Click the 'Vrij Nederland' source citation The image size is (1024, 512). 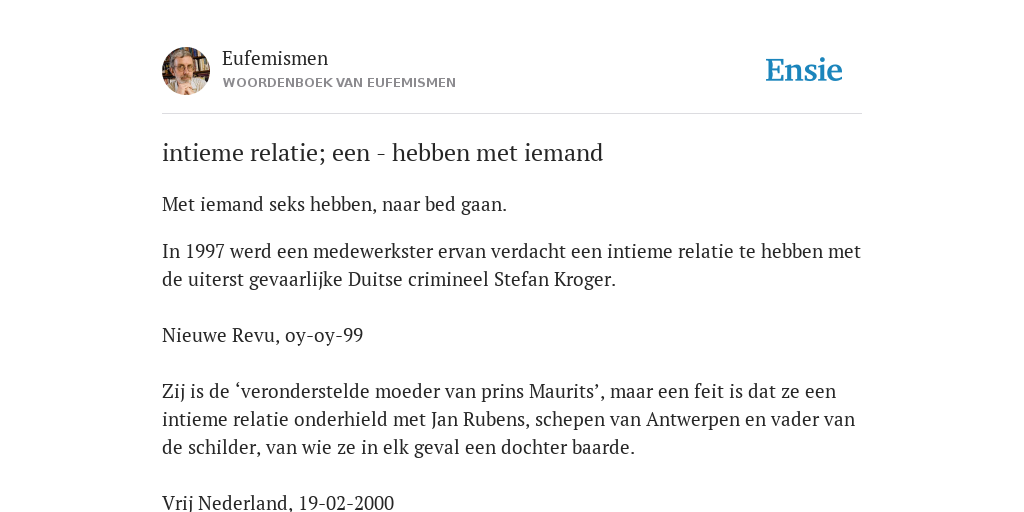pos(278,503)
